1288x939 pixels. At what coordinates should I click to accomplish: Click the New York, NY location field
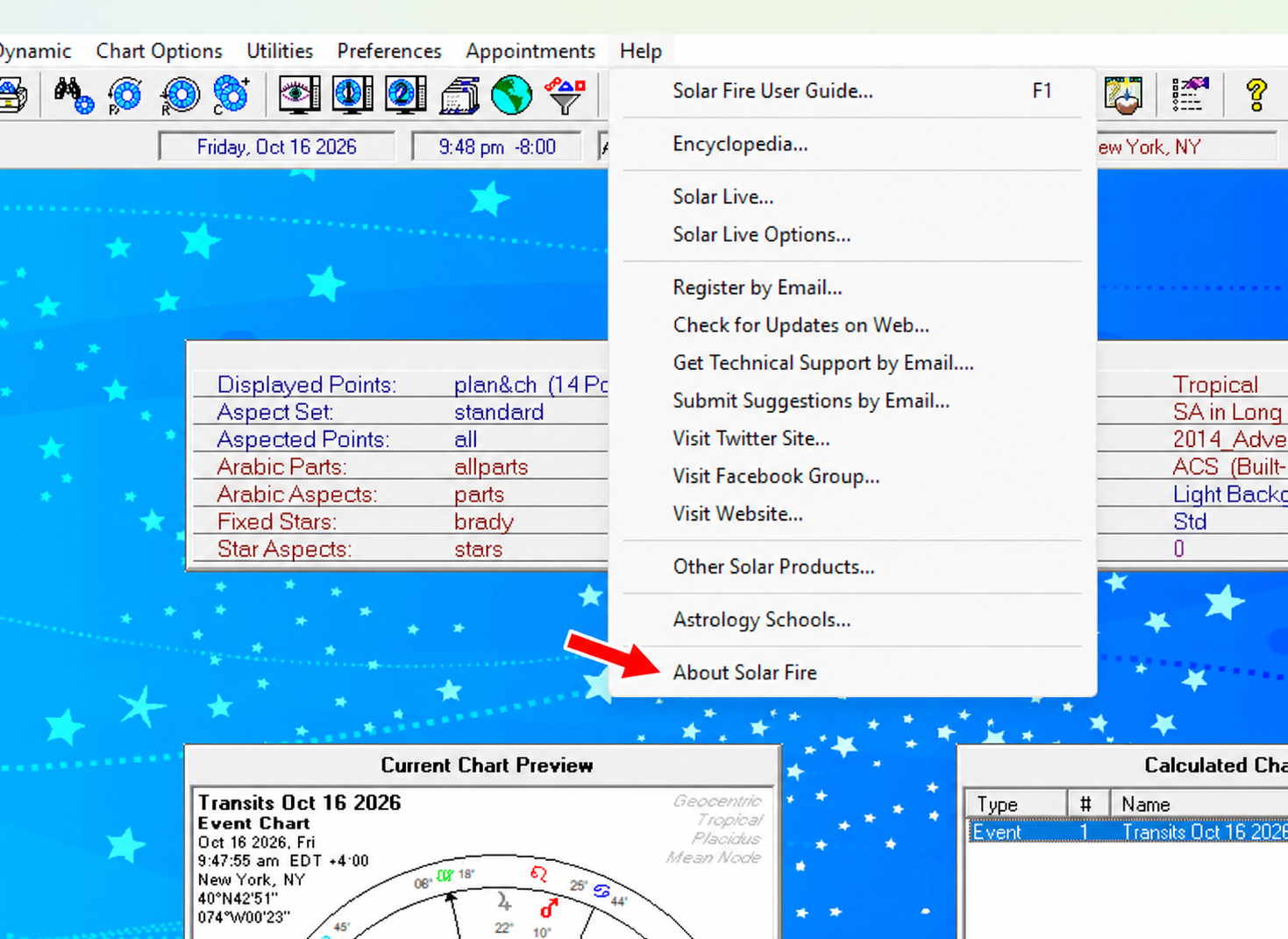pyautogui.click(x=1187, y=146)
